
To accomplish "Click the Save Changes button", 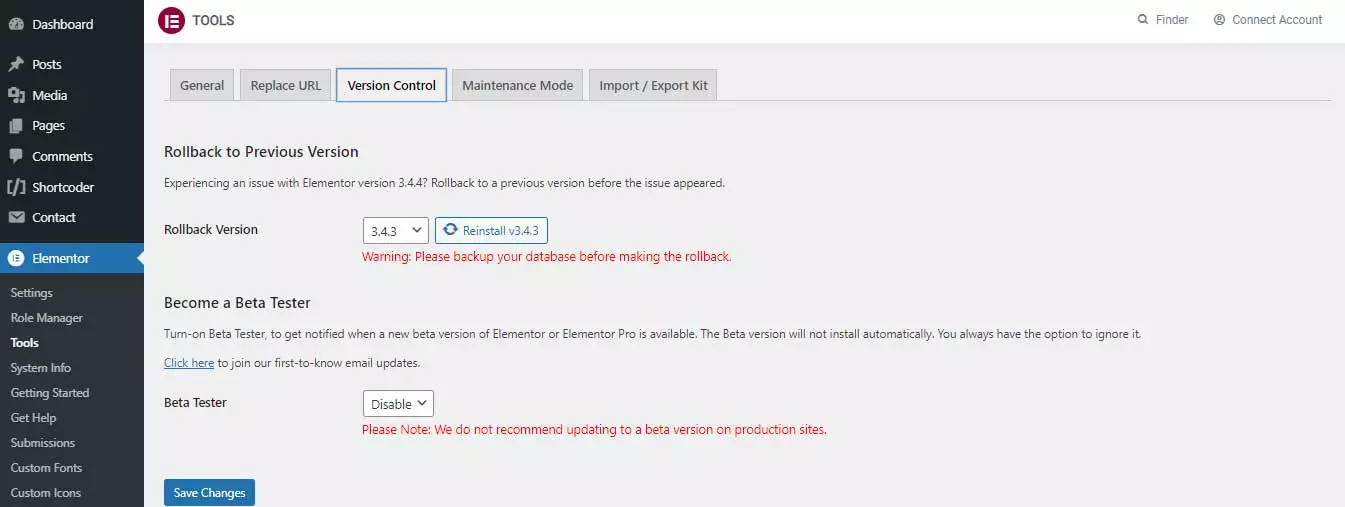I will coord(209,493).
